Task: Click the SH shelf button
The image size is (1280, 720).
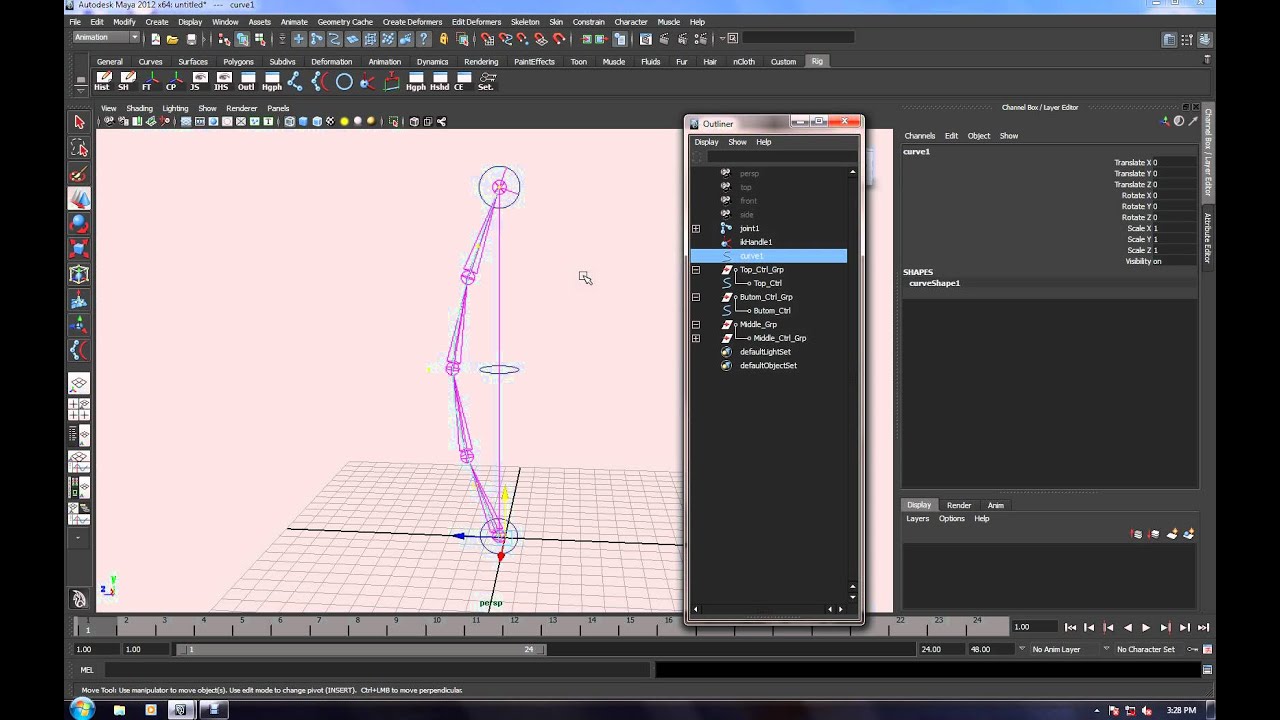Action: click(x=125, y=81)
